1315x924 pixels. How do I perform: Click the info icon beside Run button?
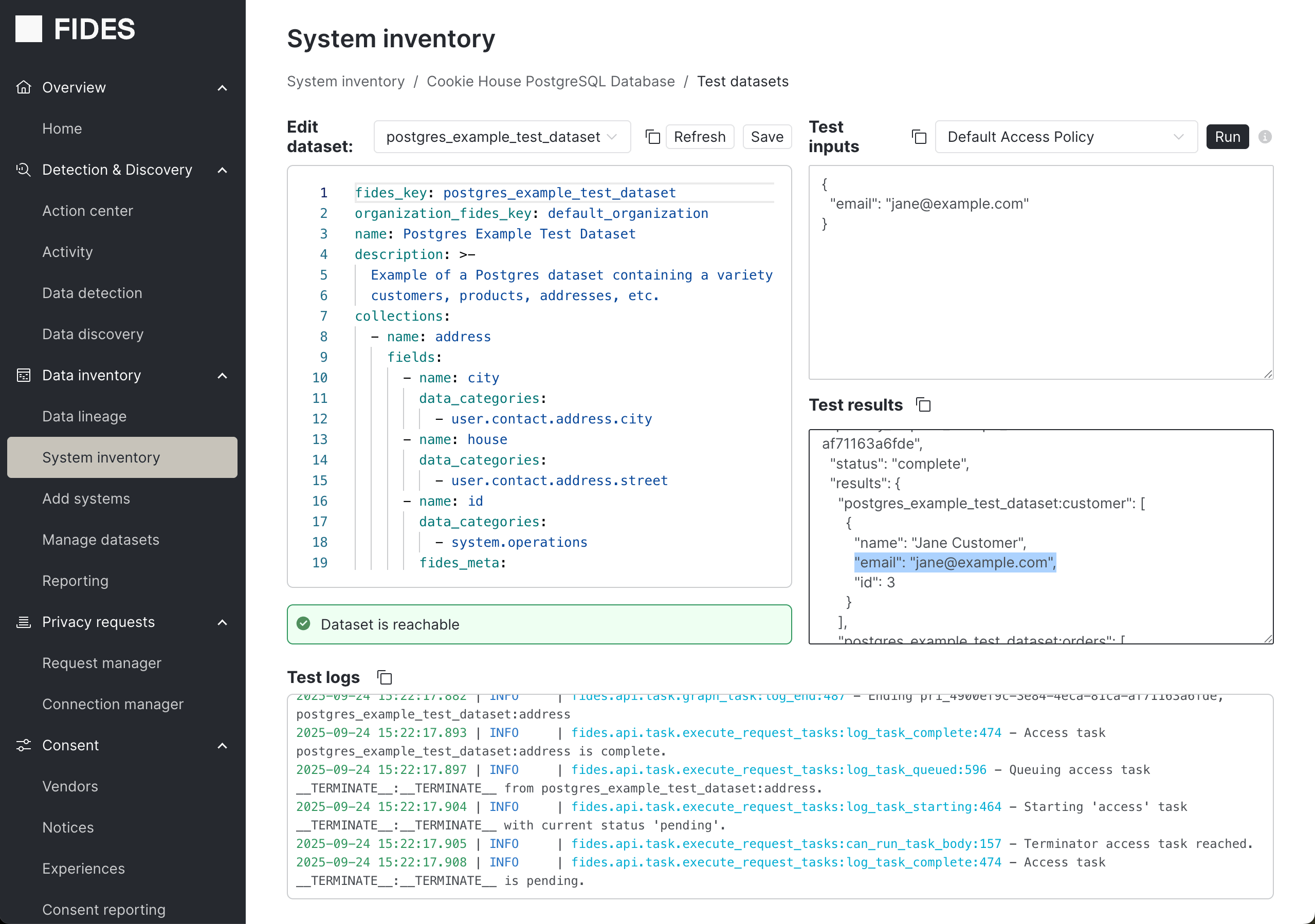[1265, 137]
